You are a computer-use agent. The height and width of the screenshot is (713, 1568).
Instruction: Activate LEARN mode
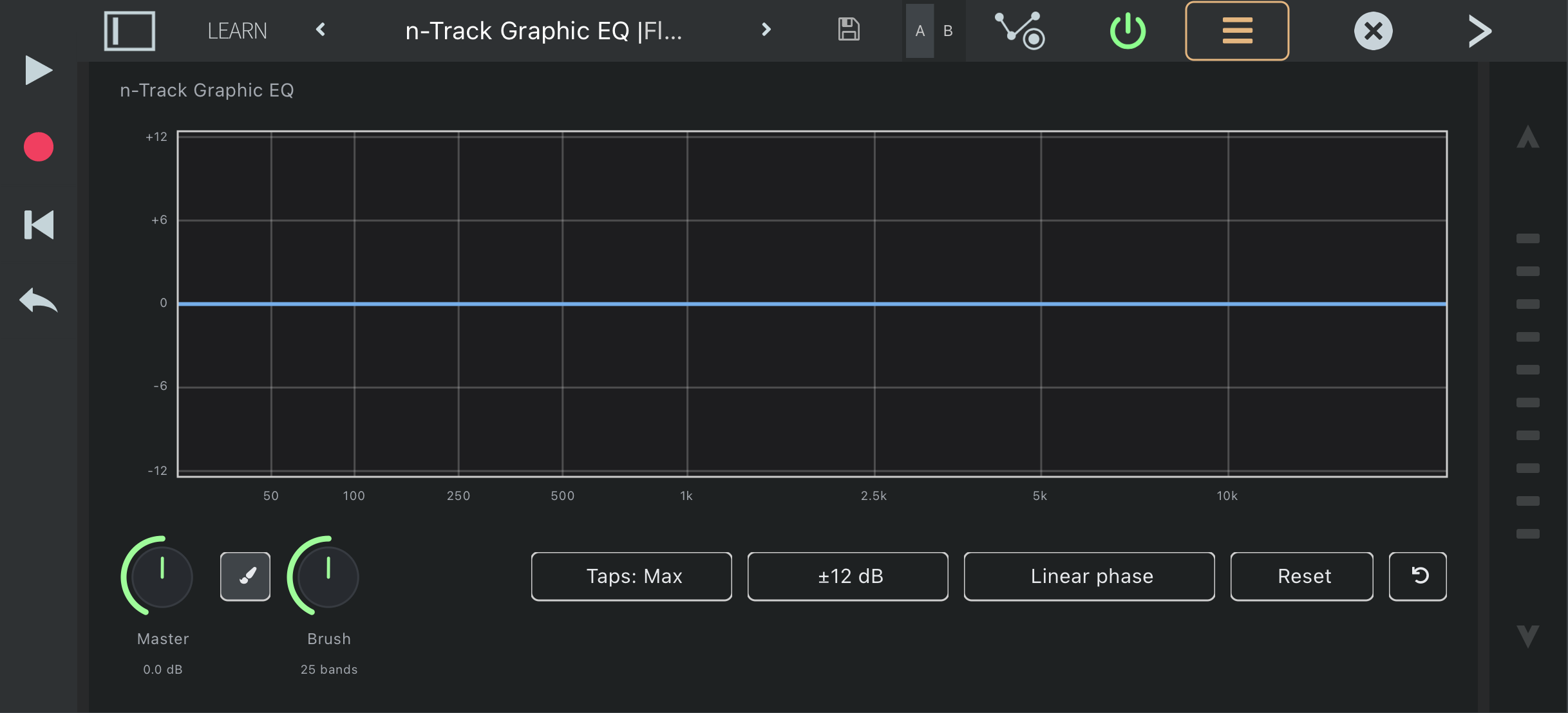click(x=237, y=31)
